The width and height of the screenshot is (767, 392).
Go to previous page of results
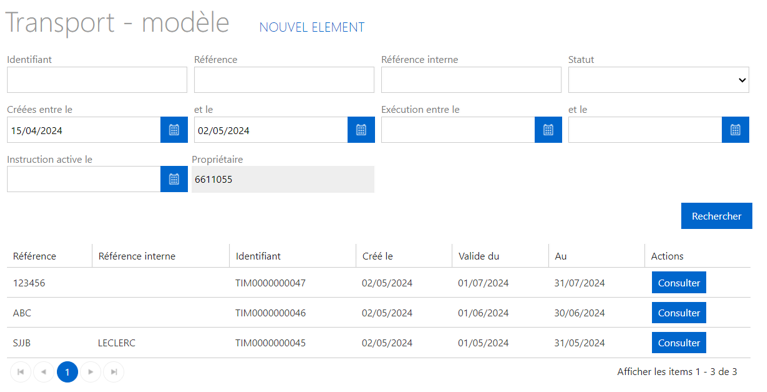[44, 372]
